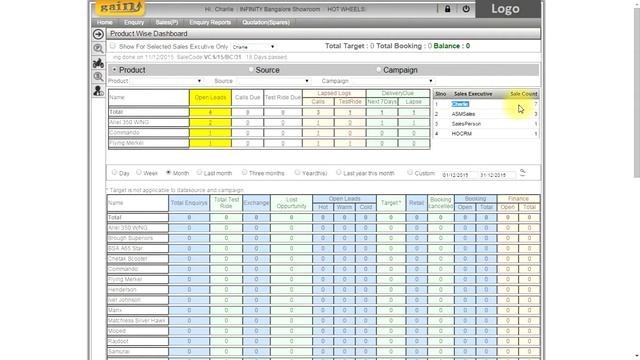
Task: Click Samurai row name
Action: (x=119, y=352)
